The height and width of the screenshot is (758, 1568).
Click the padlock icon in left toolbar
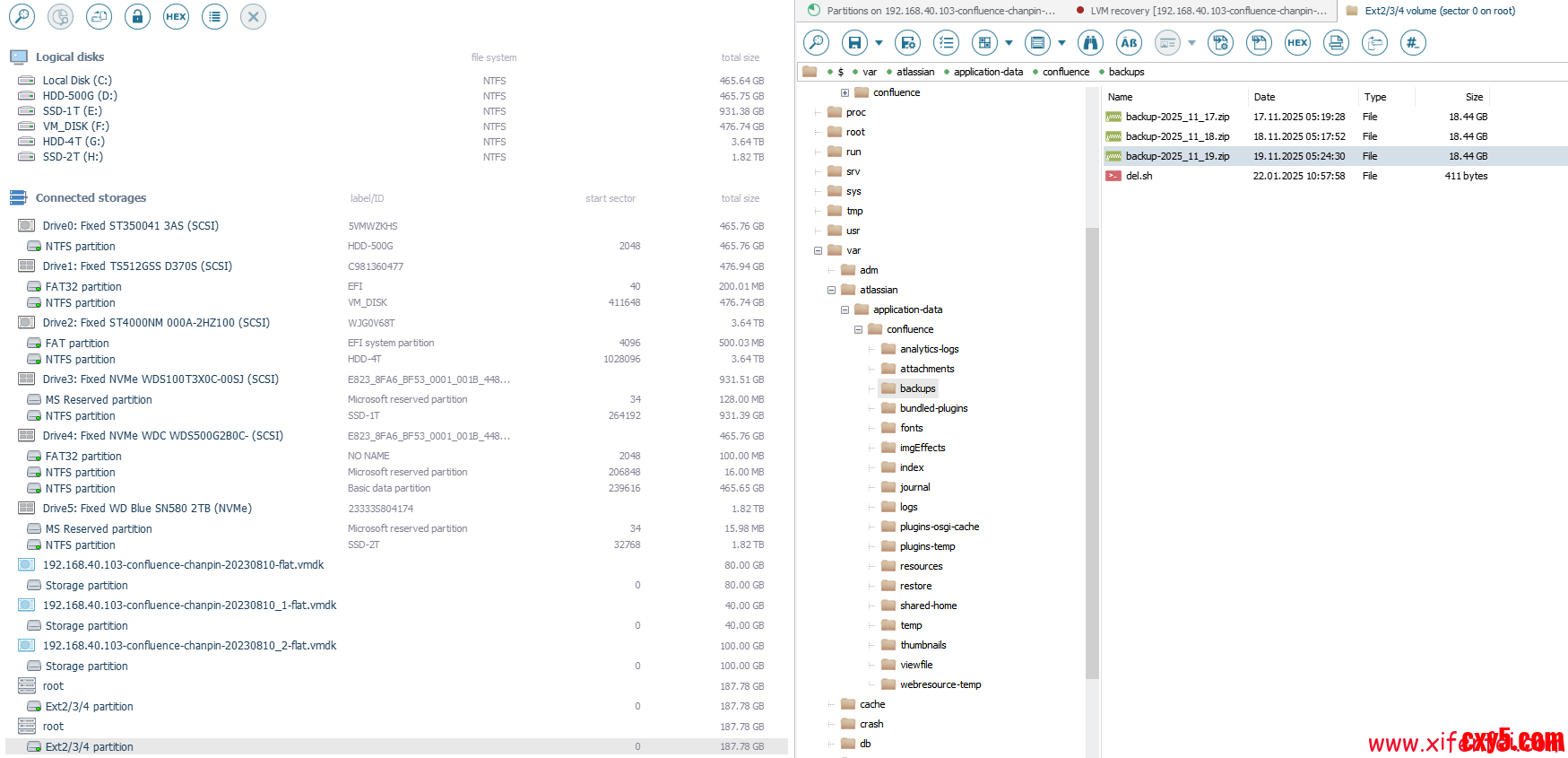(137, 16)
